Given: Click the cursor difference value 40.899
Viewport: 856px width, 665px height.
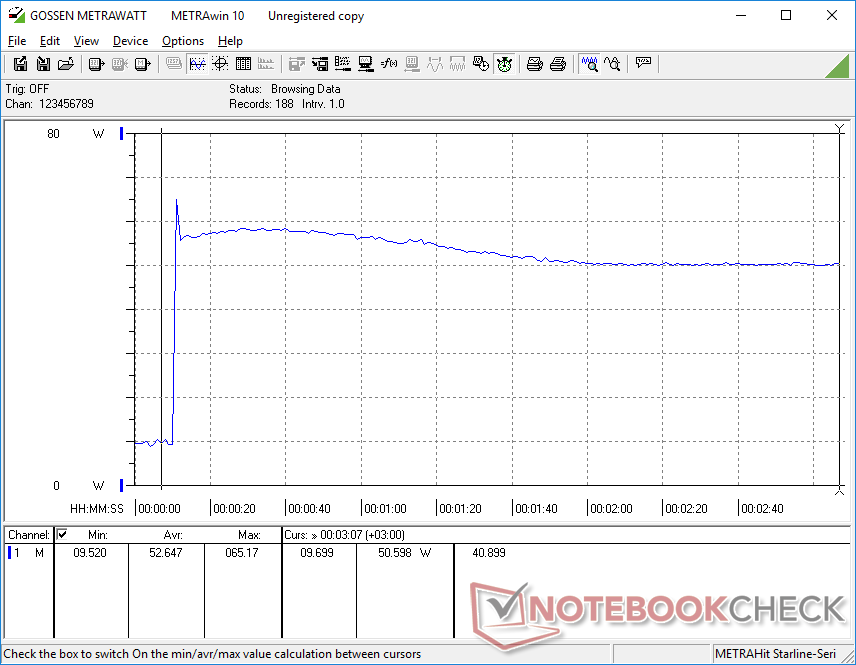Looking at the screenshot, I should coord(489,553).
